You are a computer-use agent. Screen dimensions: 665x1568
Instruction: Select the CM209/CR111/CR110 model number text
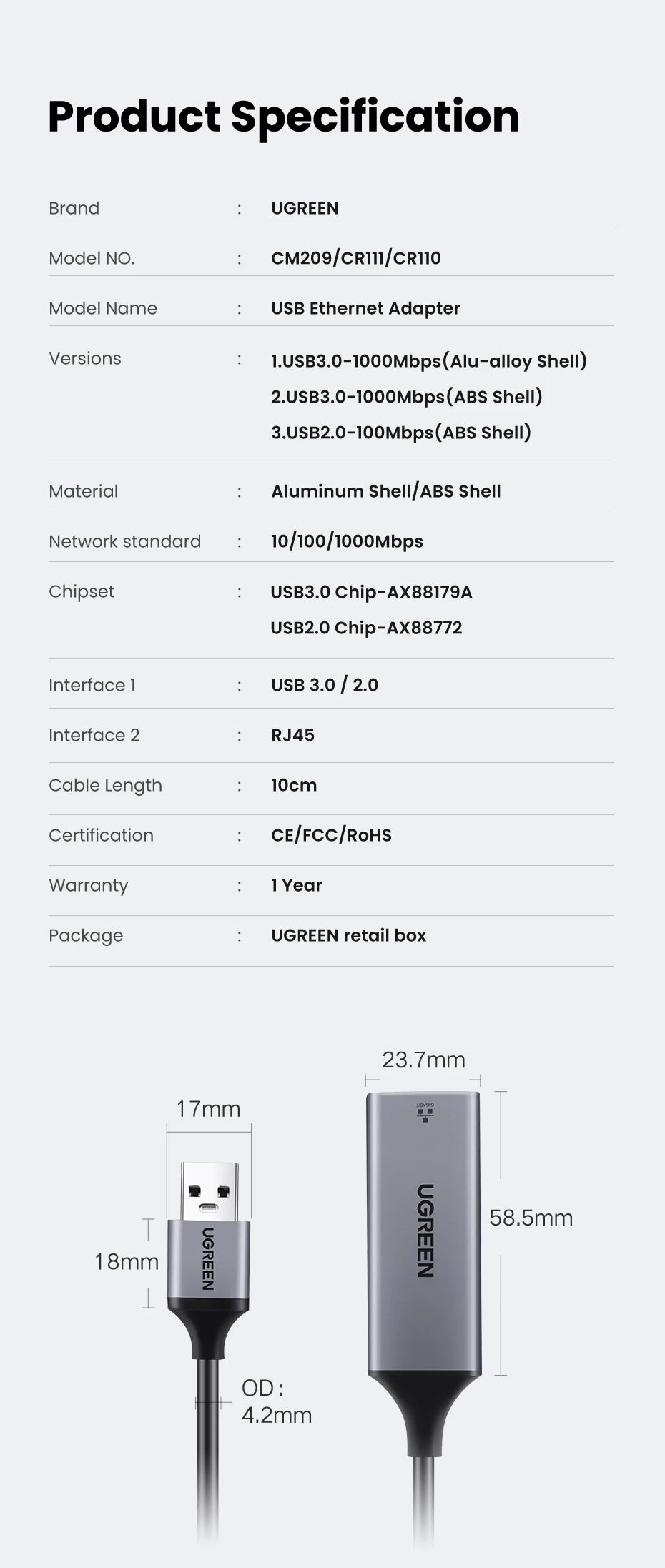point(355,258)
